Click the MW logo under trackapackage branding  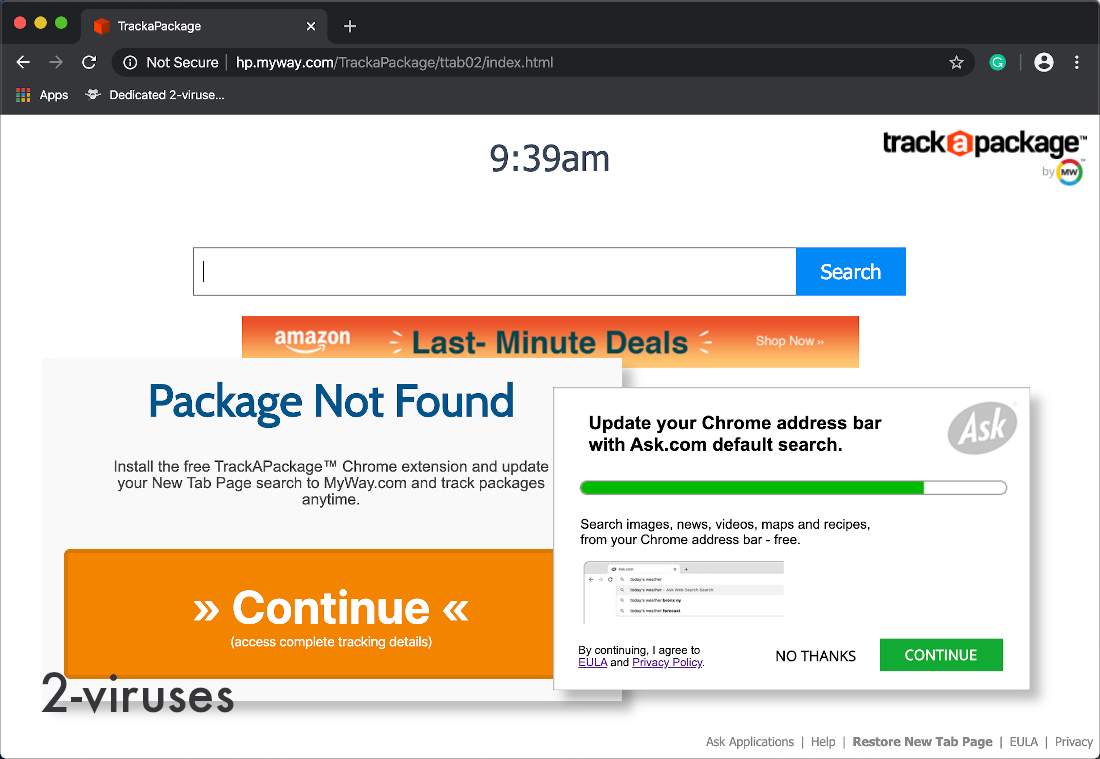(1069, 172)
